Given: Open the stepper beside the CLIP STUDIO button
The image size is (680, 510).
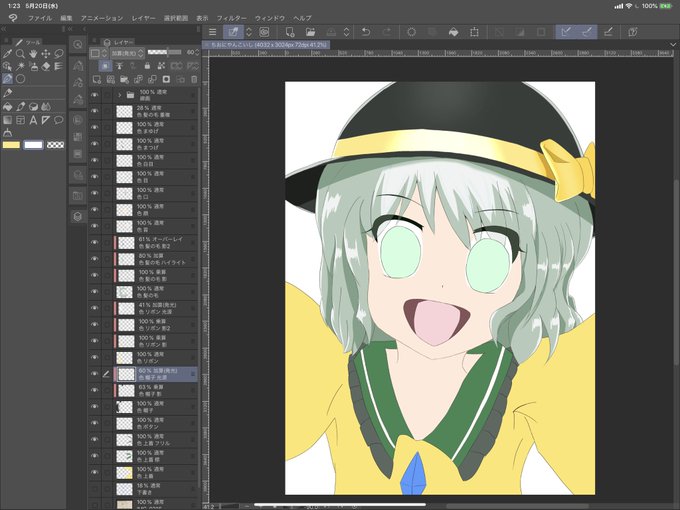Looking at the screenshot, I should (249, 32).
